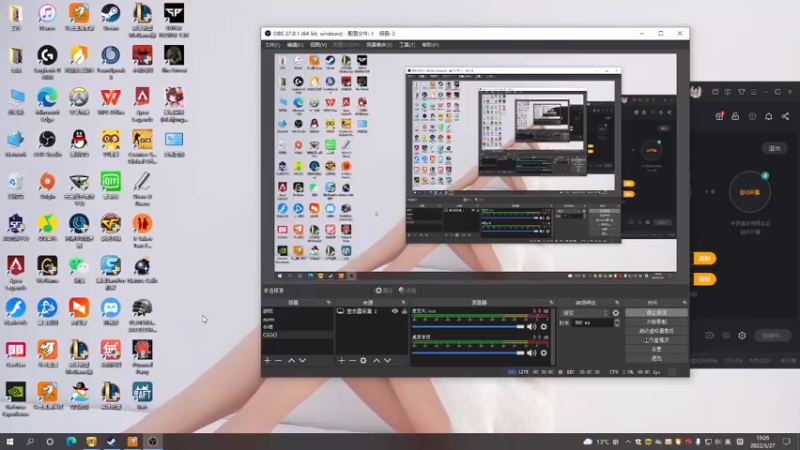Open desktop audio track settings gear
The width and height of the screenshot is (800, 450).
coord(544,353)
